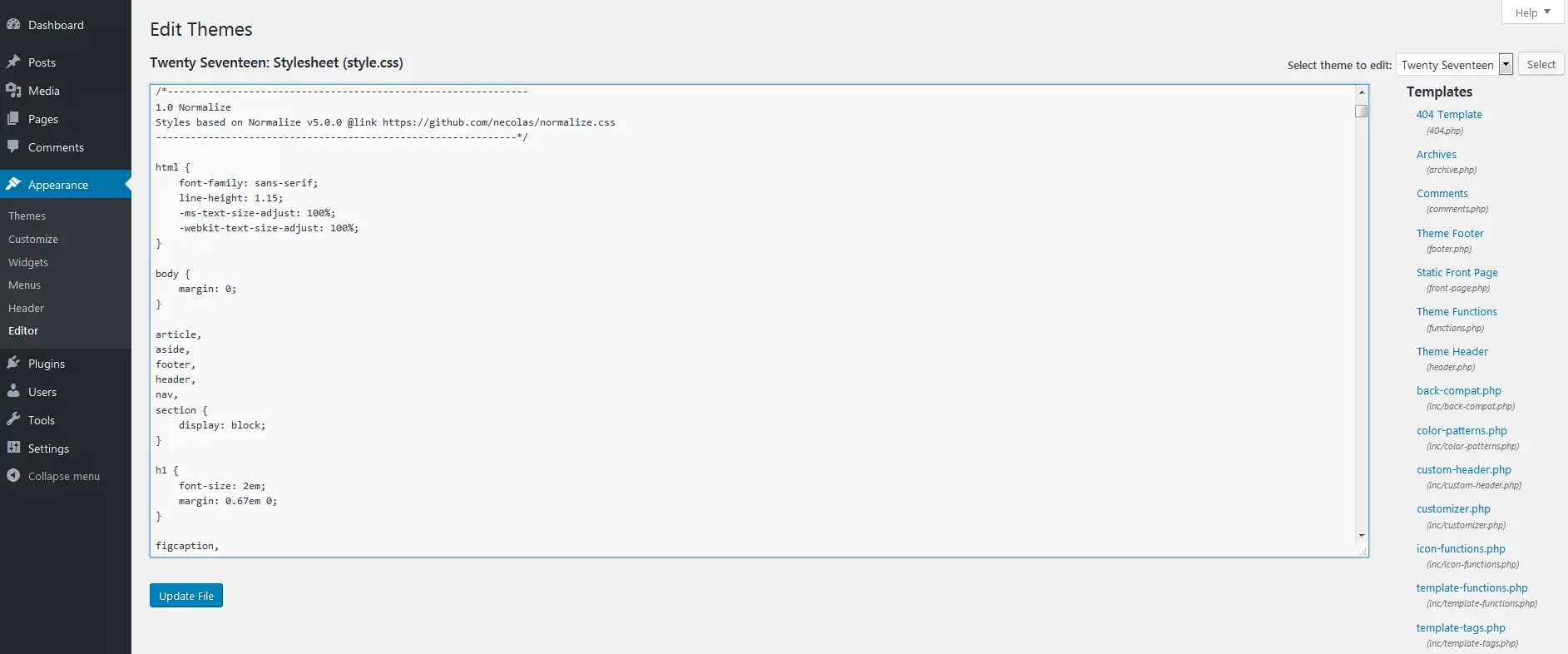
Task: Open the Customize submenu item
Action: tap(33, 240)
